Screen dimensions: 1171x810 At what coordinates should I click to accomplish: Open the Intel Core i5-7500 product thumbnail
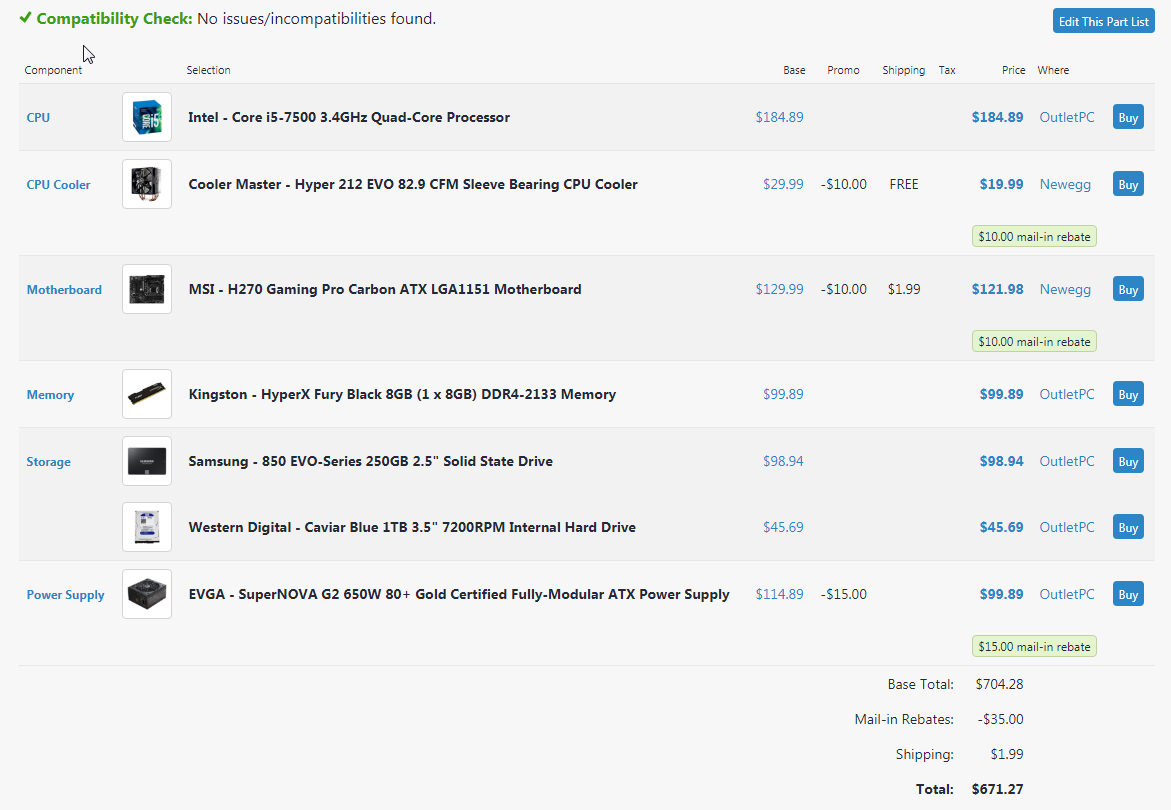coord(147,117)
